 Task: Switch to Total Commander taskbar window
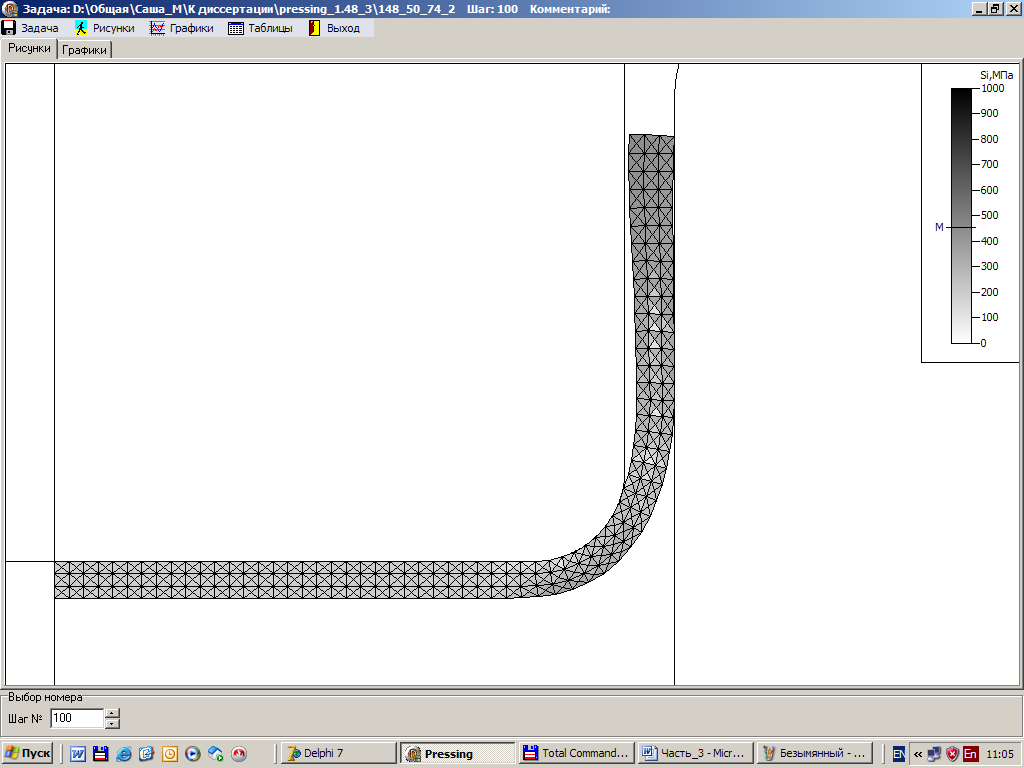tap(577, 753)
